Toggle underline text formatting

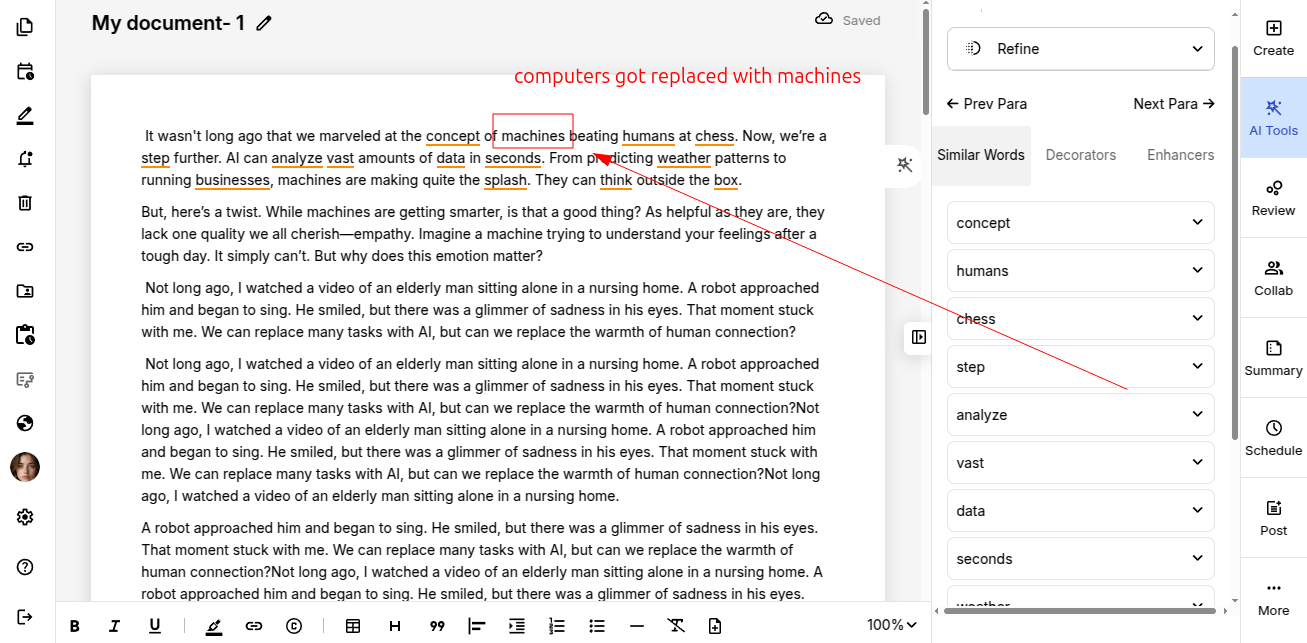155,626
